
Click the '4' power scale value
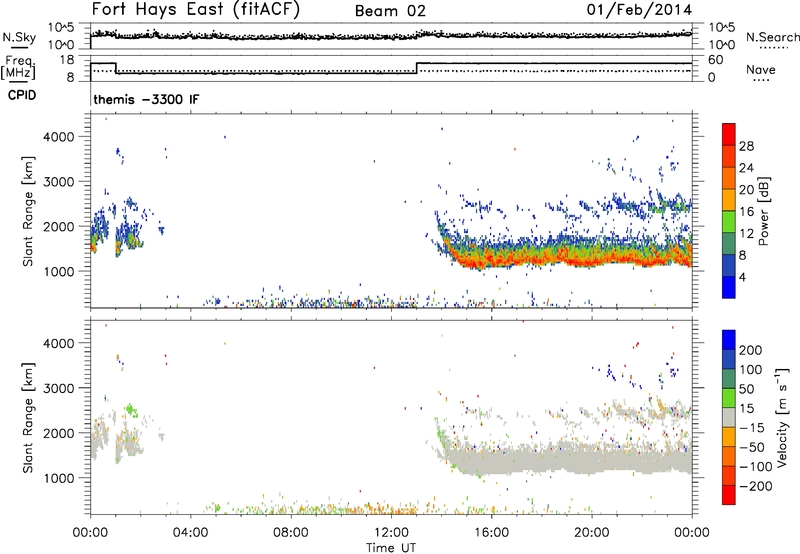click(742, 277)
